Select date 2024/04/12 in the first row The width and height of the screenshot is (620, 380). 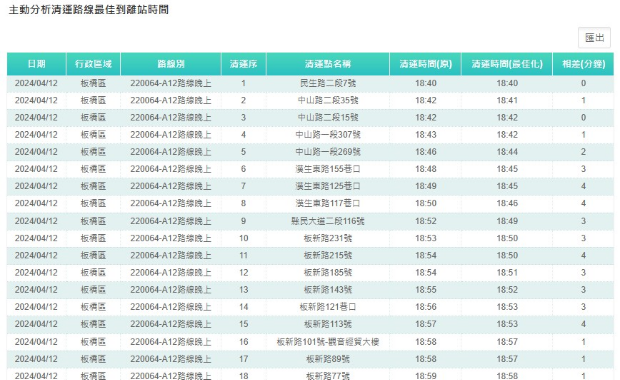[x=36, y=83]
